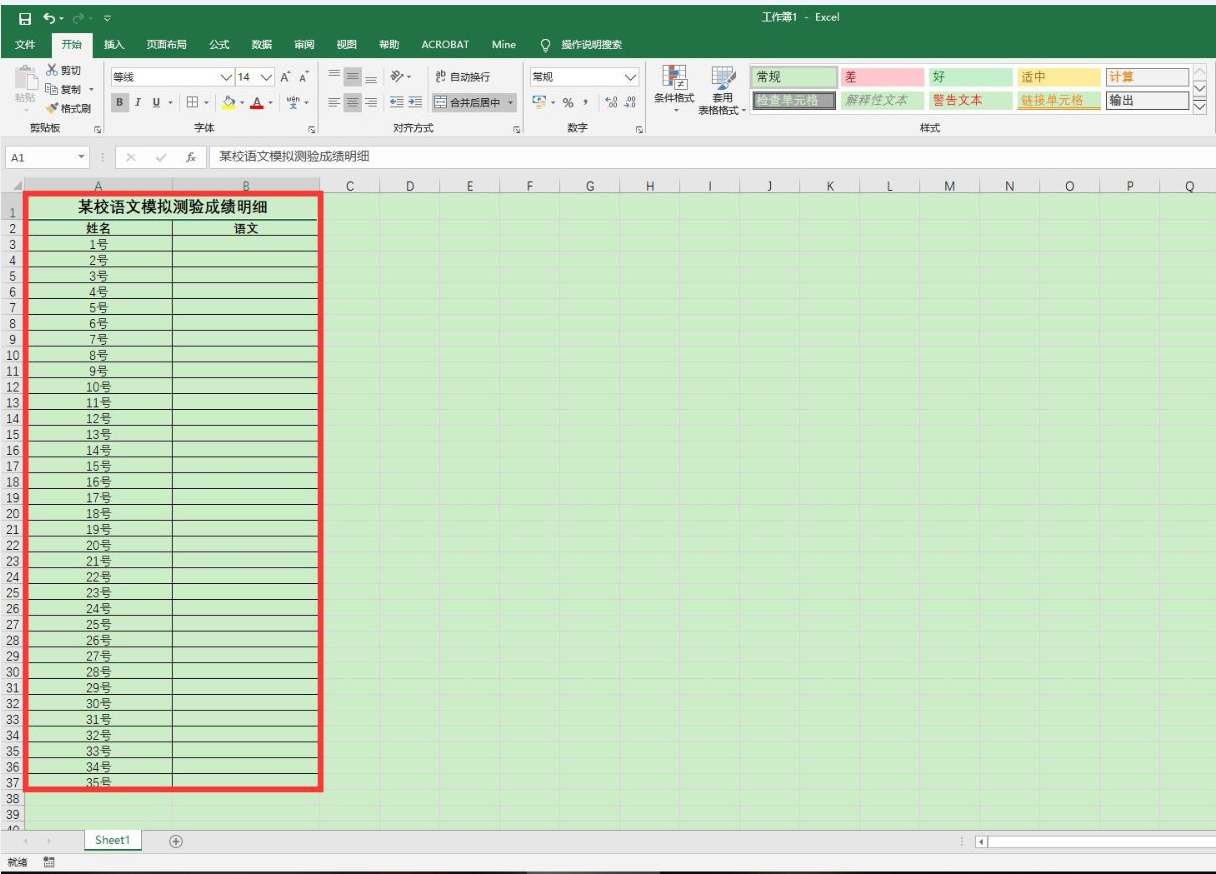Expand the merge and center dropdown arrow
Image resolution: width=1216 pixels, height=874 pixels.
click(x=511, y=102)
